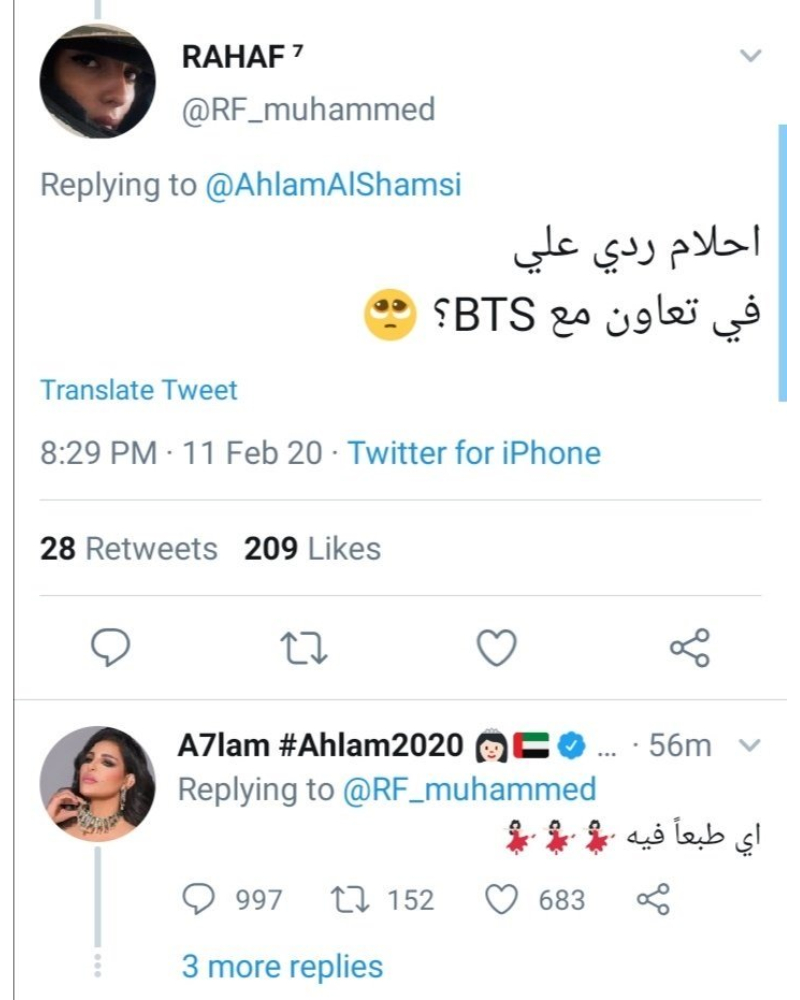
Task: Open A7lam's profile avatar
Action: pos(97,783)
